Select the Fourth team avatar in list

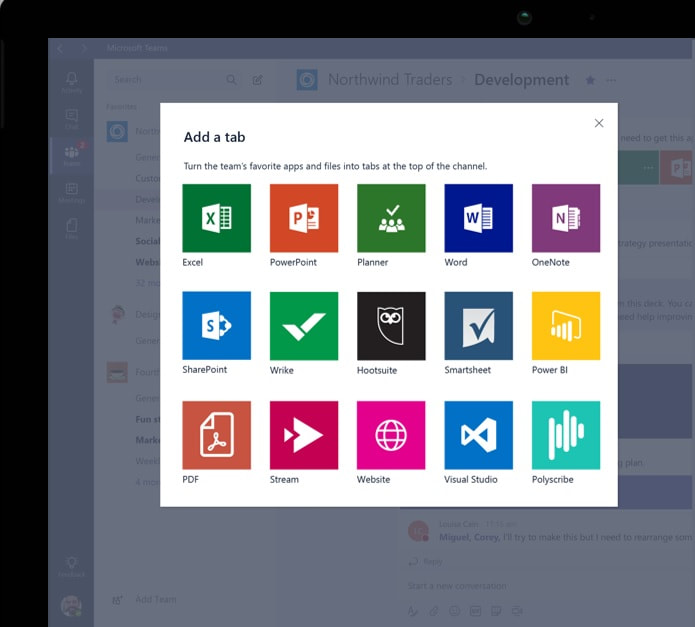click(117, 372)
